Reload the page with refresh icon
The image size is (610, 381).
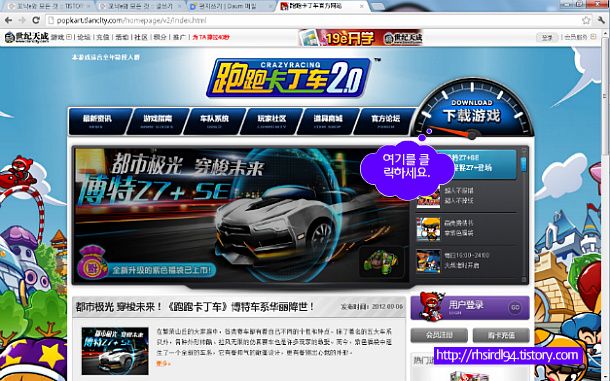tap(36, 20)
